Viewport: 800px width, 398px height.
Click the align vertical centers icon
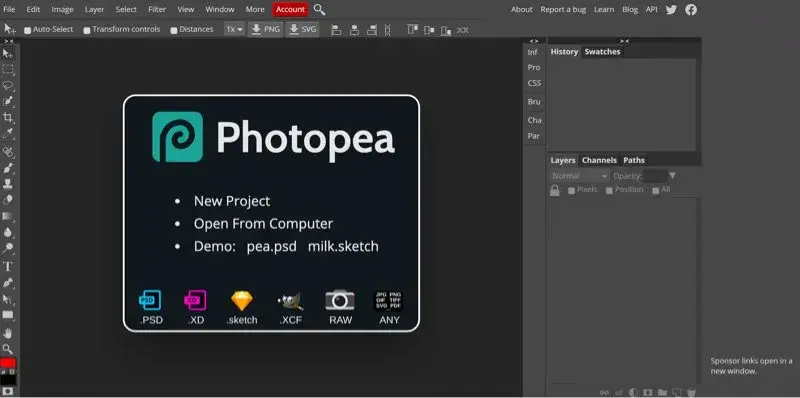point(429,30)
